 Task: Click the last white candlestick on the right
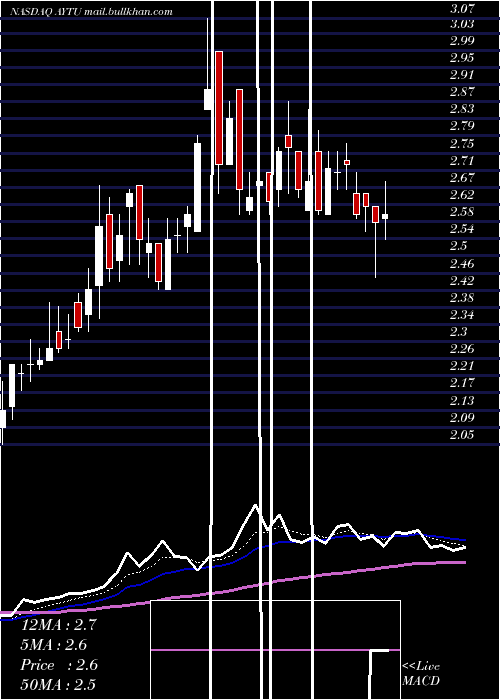[x=385, y=216]
